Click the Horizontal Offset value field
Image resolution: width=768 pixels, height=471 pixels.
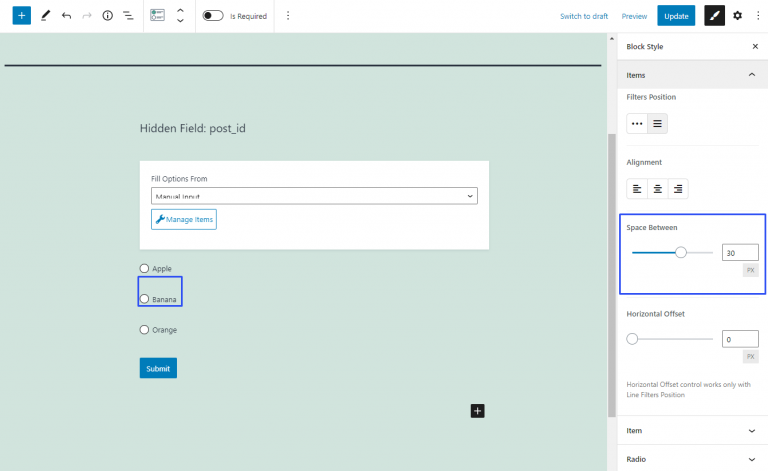(x=740, y=339)
